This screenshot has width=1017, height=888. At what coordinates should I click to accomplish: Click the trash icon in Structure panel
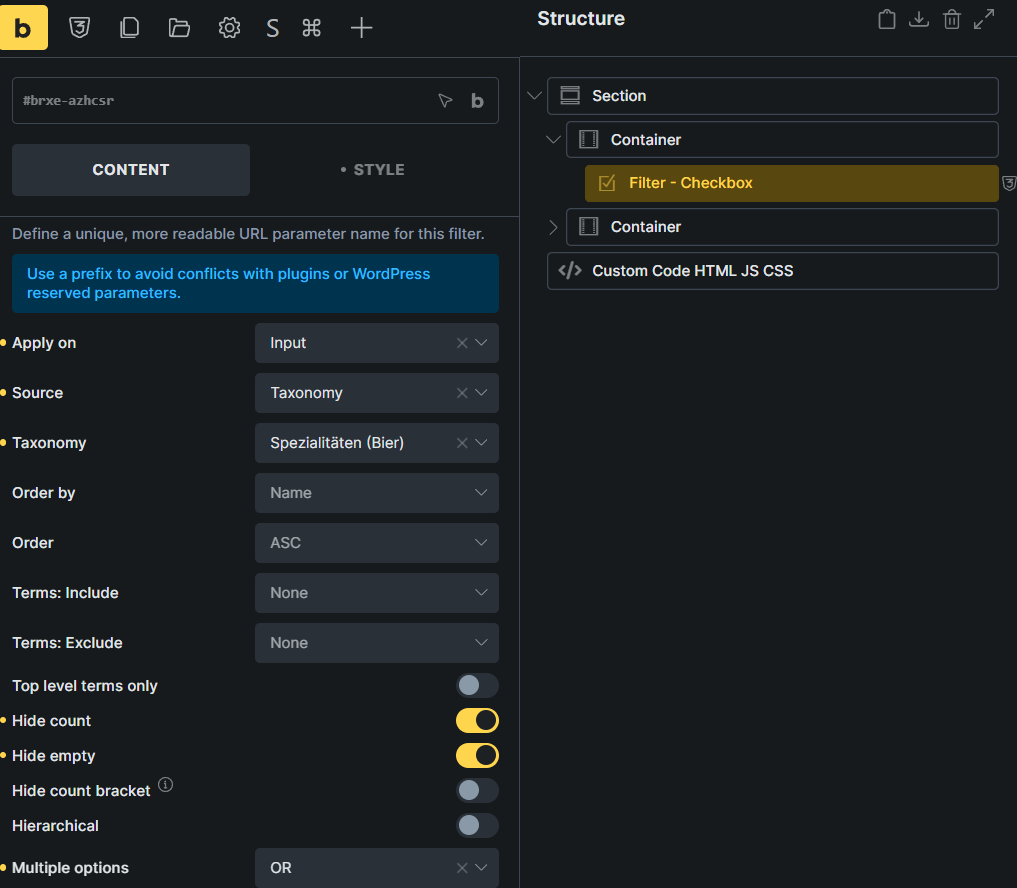951,19
